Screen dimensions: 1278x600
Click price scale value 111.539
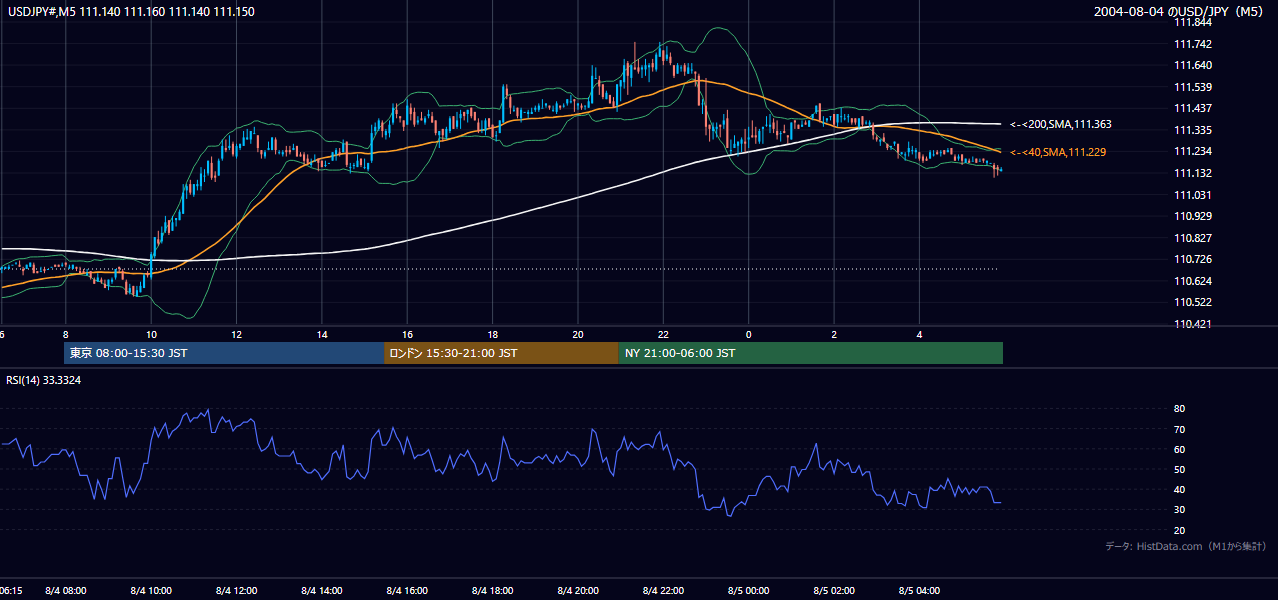[1193, 87]
